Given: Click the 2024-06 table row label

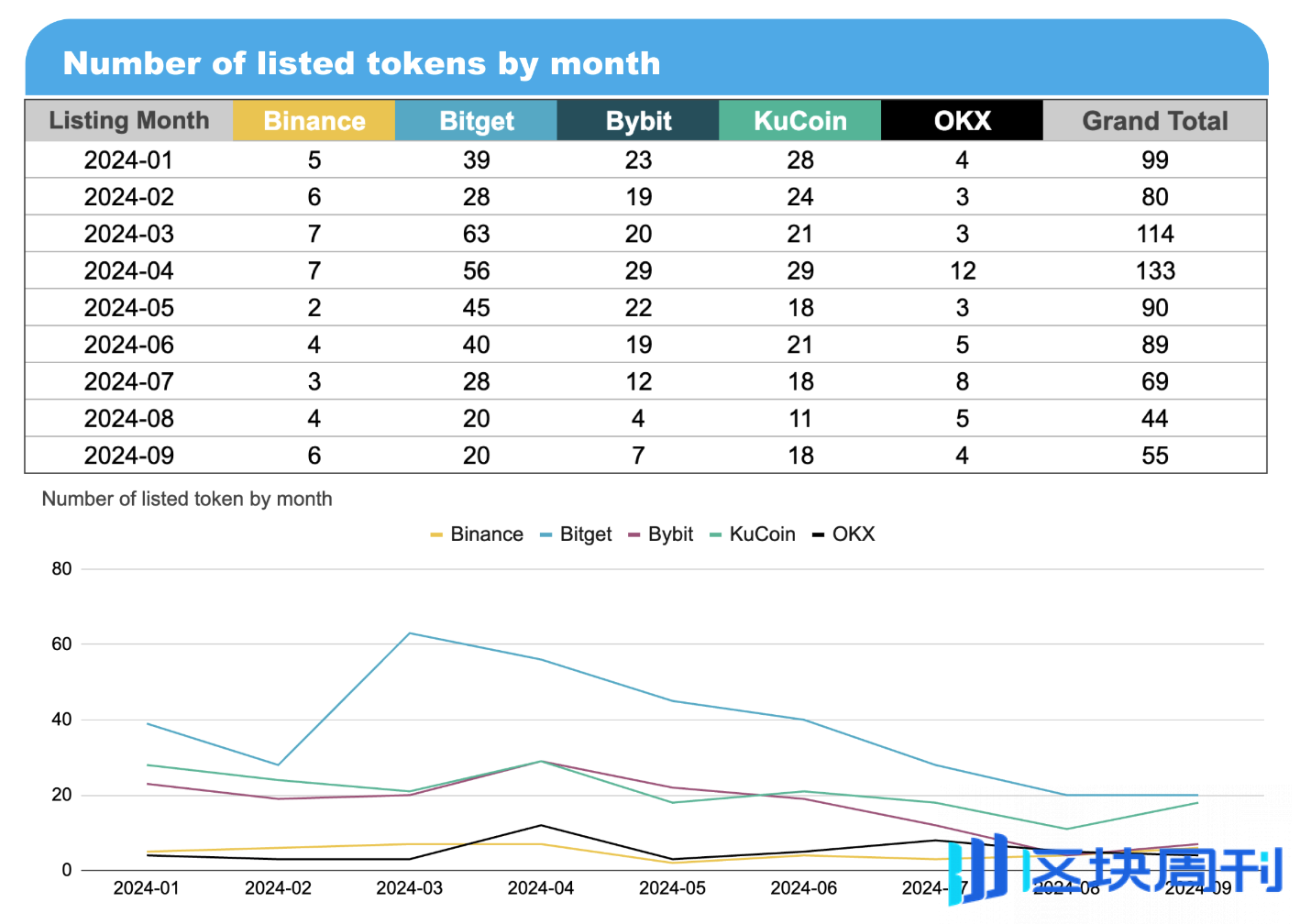Looking at the screenshot, I should pyautogui.click(x=128, y=345).
